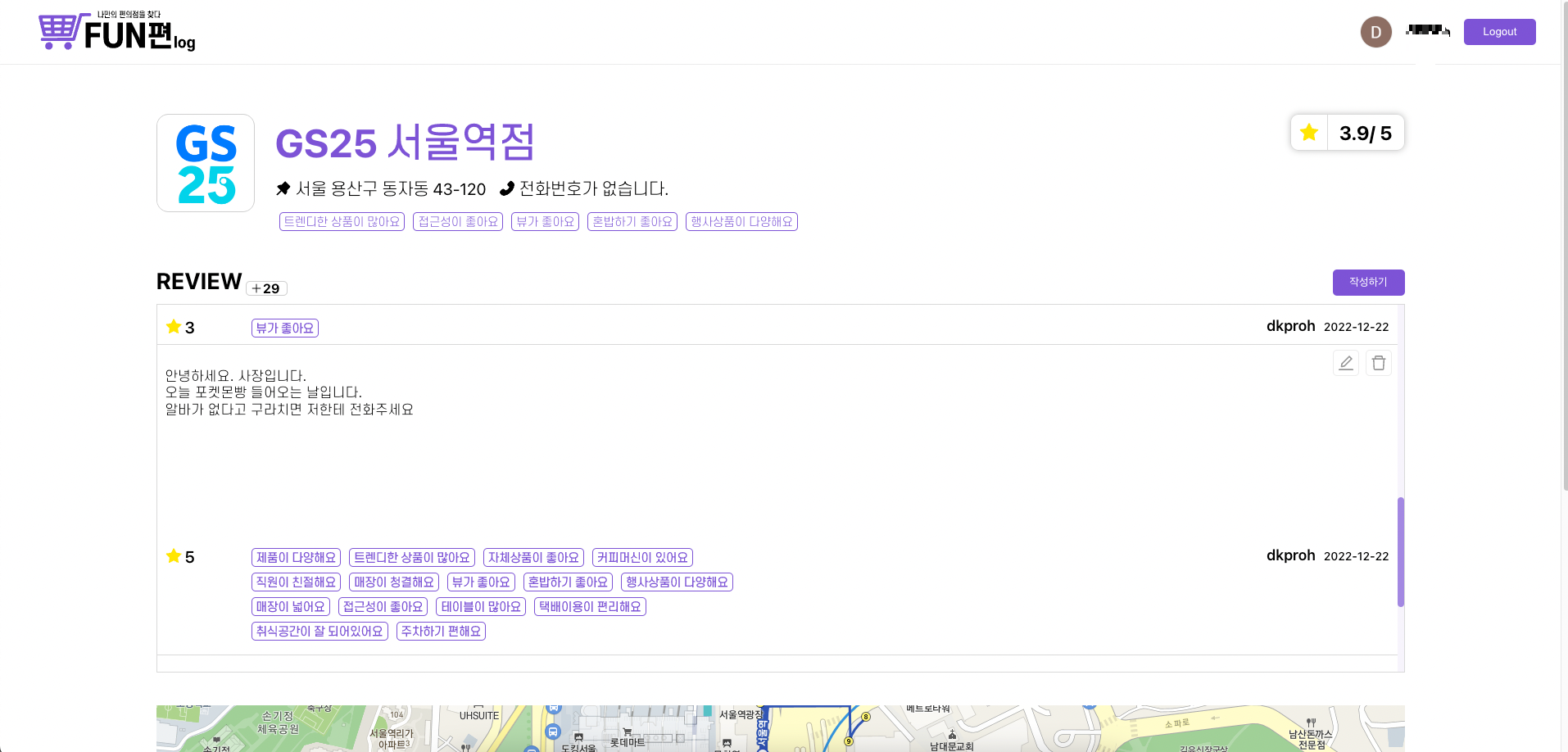Image resolution: width=1568 pixels, height=752 pixels.
Task: Open the FUN편log shopping cart logo
Action: point(117,32)
